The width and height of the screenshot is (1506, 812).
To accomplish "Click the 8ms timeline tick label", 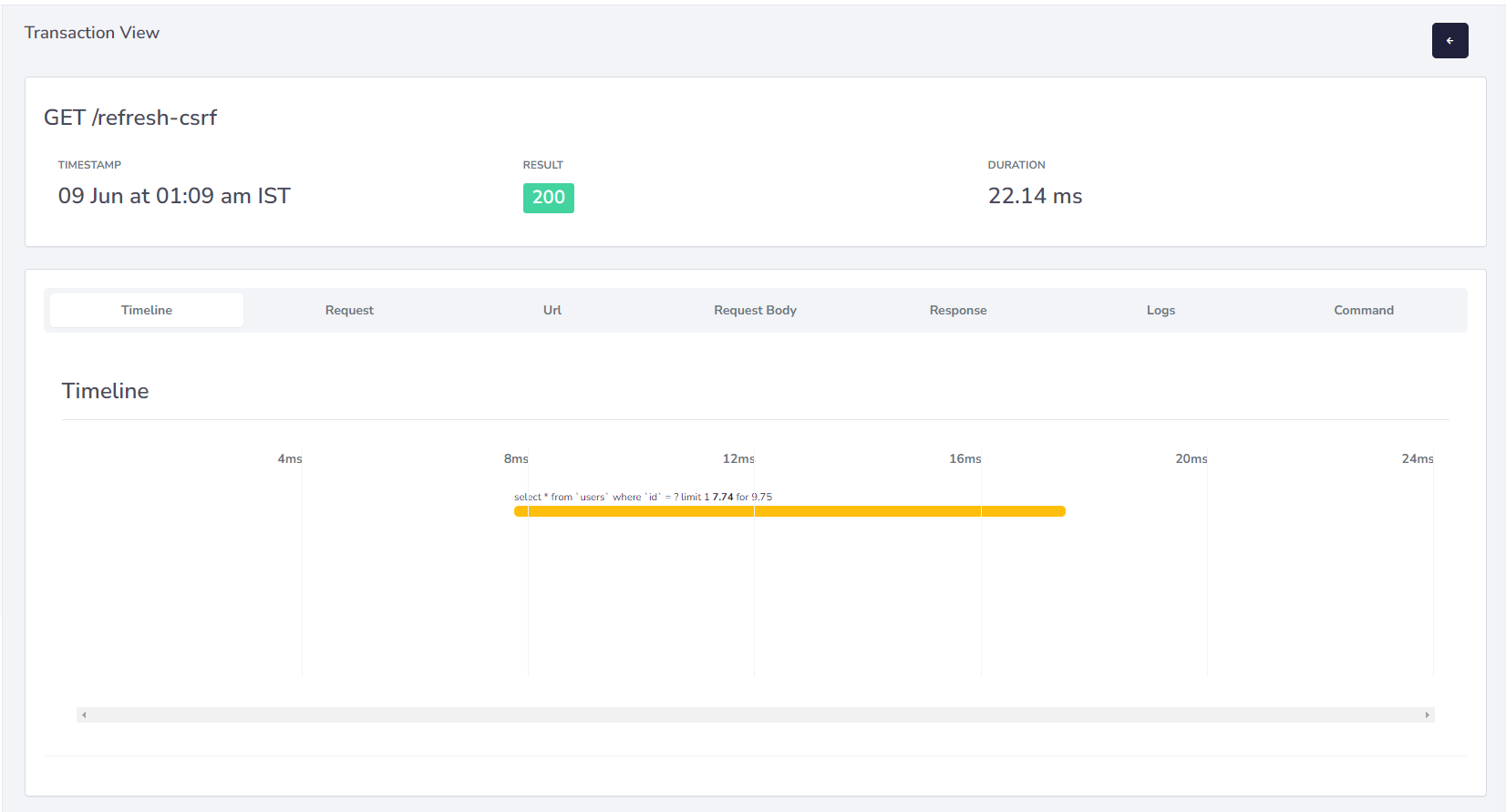I will click(x=516, y=458).
